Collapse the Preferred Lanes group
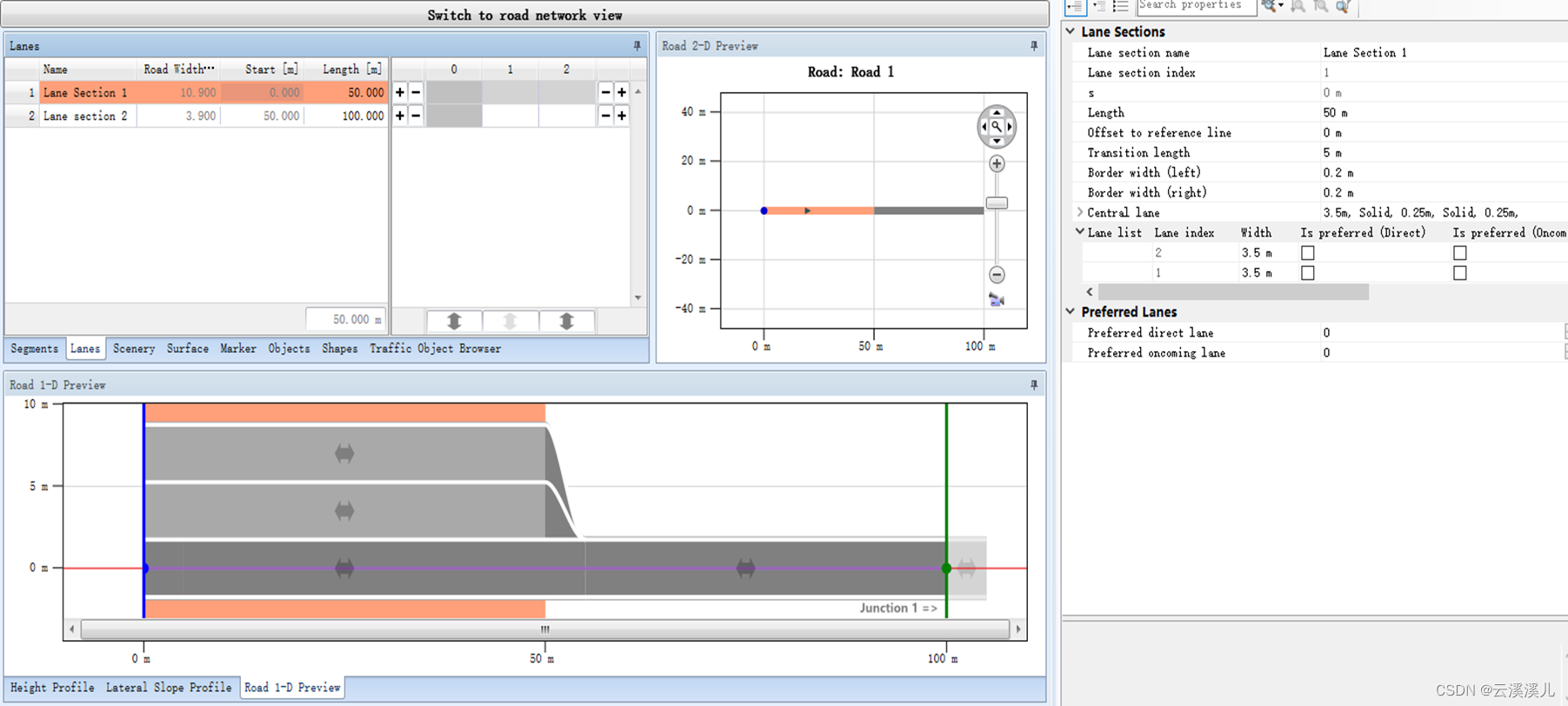Viewport: 1568px width, 706px height. (x=1071, y=311)
